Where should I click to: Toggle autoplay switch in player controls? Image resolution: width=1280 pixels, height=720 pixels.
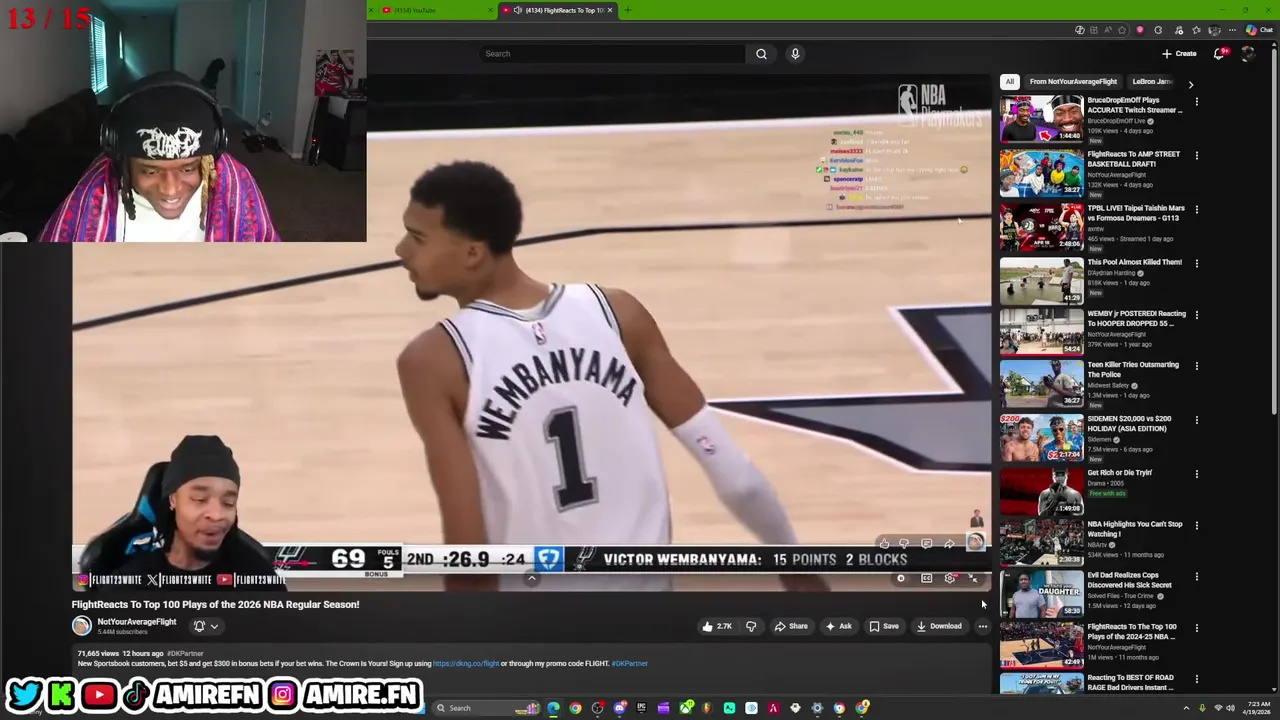(x=900, y=579)
